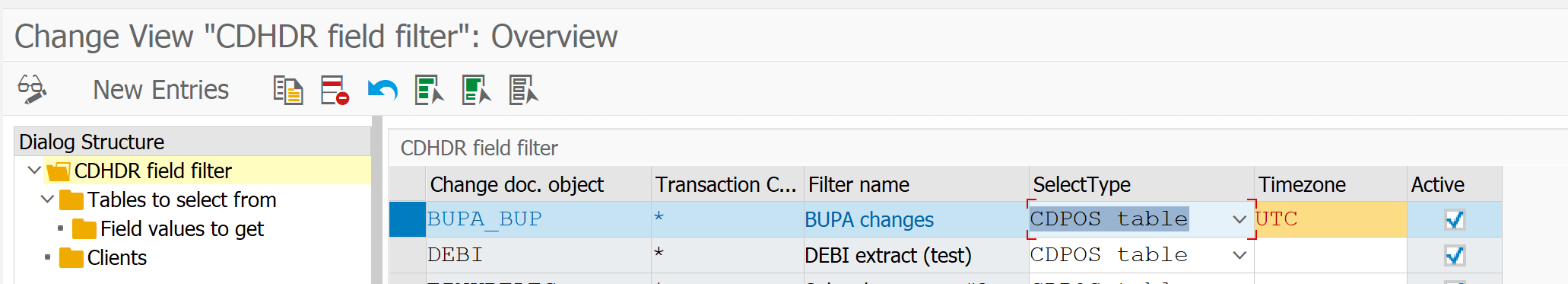Click the Deselect All icon
This screenshot has height=284, width=1568.
point(524,90)
